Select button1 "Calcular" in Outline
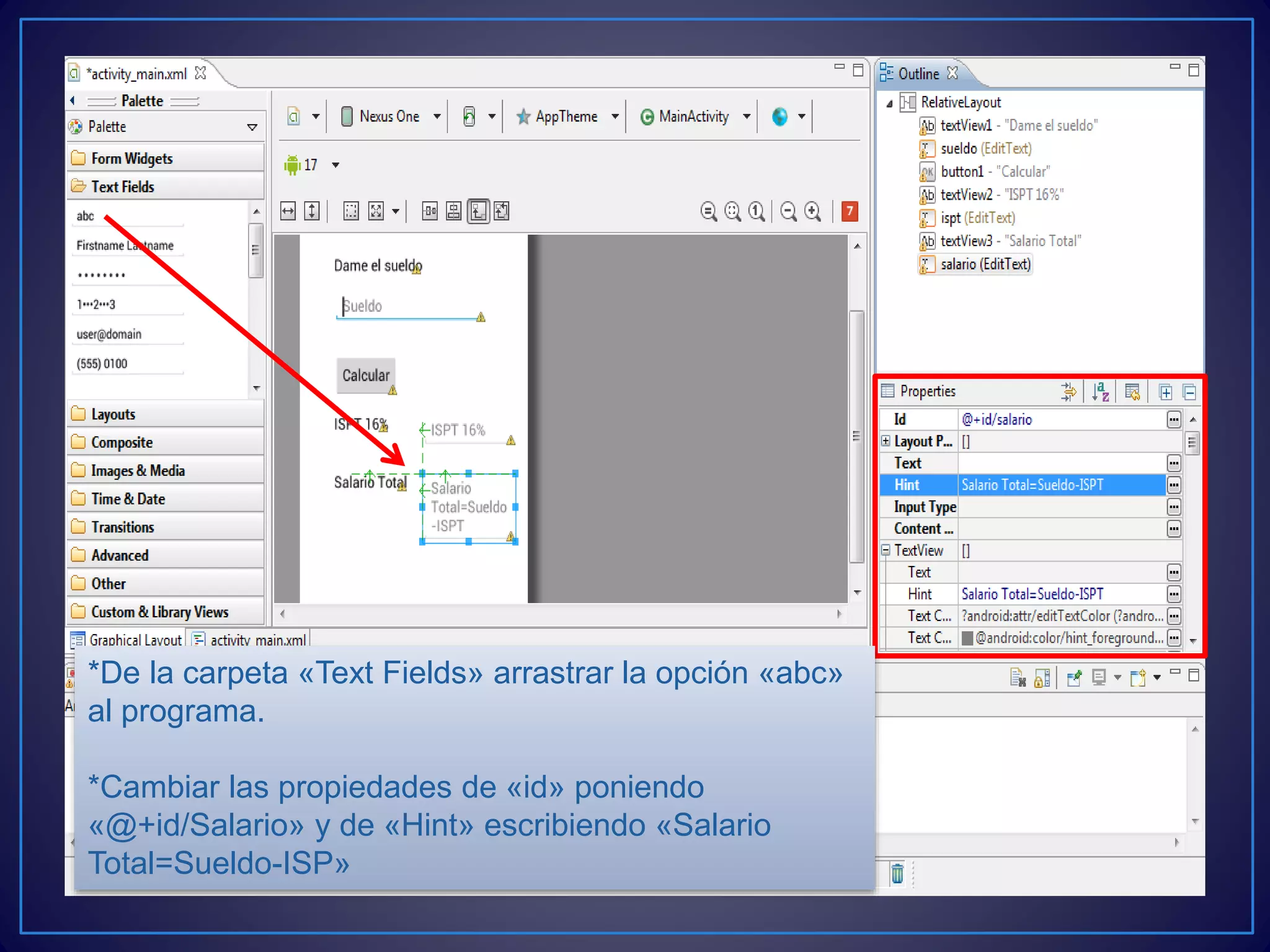The image size is (1270, 952). (x=985, y=172)
